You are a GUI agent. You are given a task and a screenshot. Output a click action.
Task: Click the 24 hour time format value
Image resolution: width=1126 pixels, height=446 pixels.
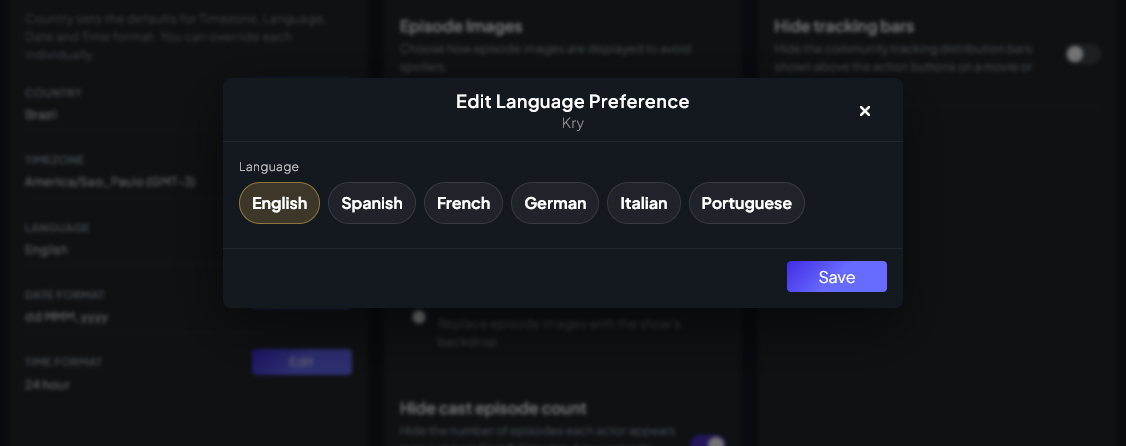pyautogui.click(x=47, y=385)
